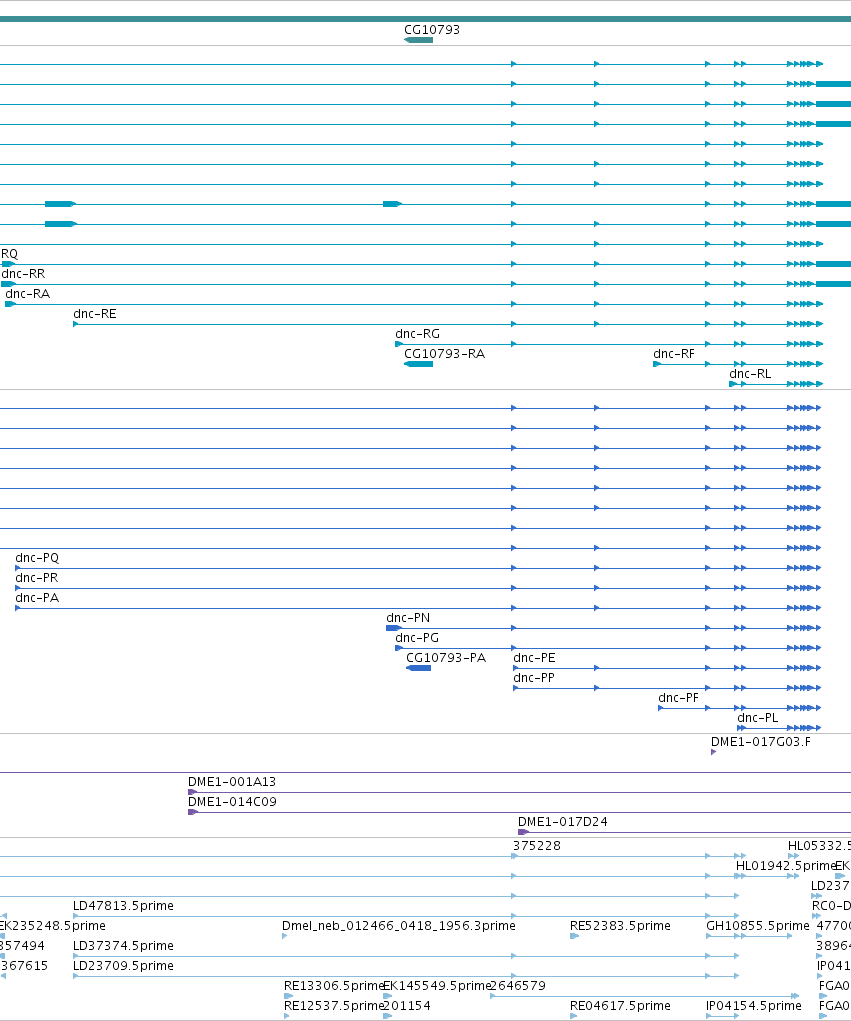Click the 367615 EST label
Image resolution: width=851 pixels, height=1021 pixels.
(24, 966)
